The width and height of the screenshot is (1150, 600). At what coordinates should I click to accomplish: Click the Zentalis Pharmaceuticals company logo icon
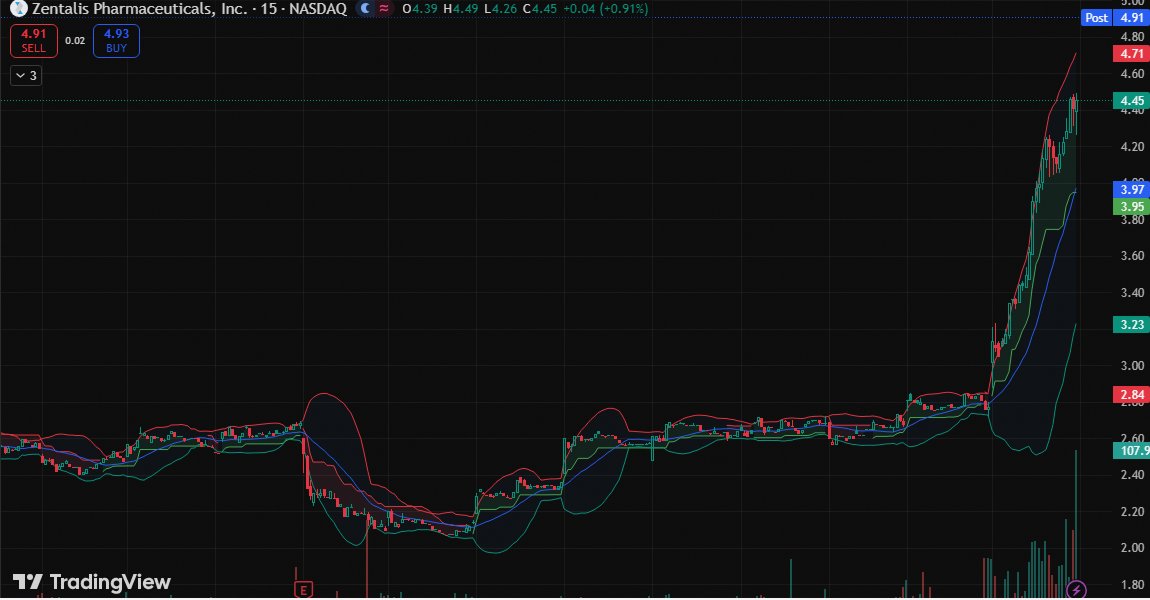coord(18,9)
